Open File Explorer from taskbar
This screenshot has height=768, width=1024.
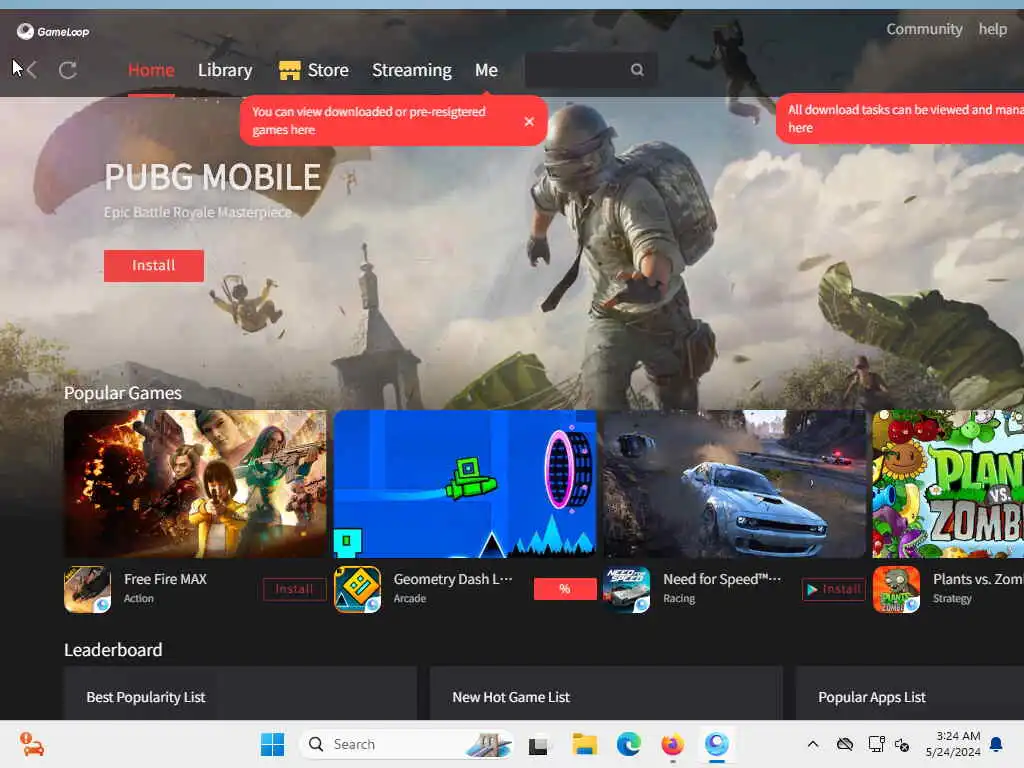point(584,744)
